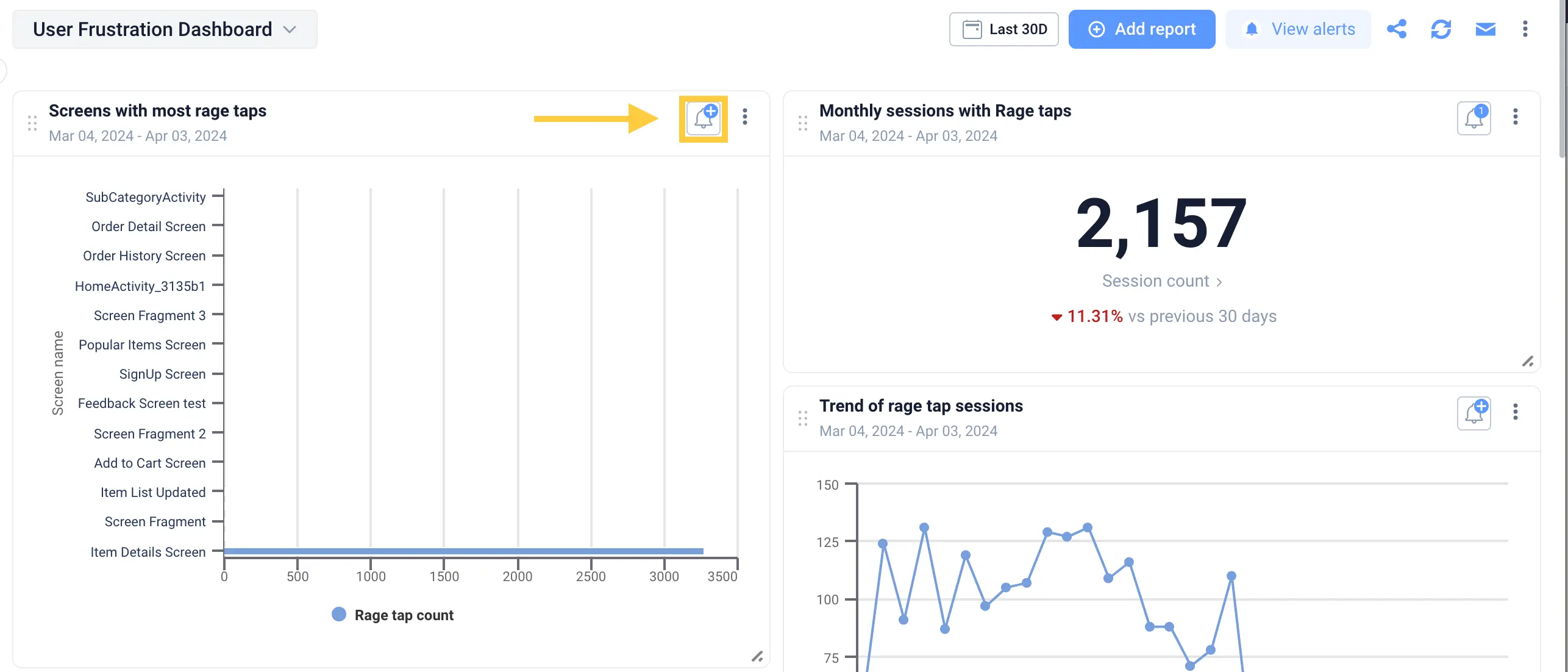The width and height of the screenshot is (1568, 672).
Task: Open the dashboard's three-dot options menu
Action: click(x=1525, y=29)
